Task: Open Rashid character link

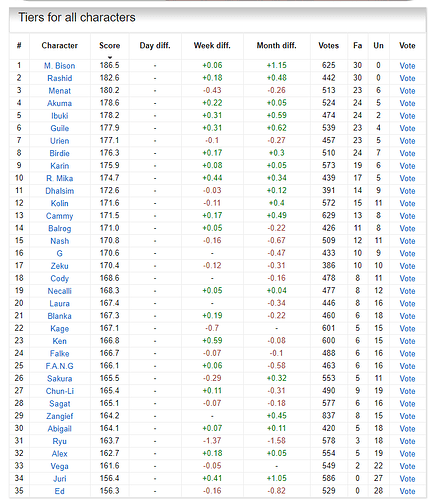Action: click(x=60, y=78)
